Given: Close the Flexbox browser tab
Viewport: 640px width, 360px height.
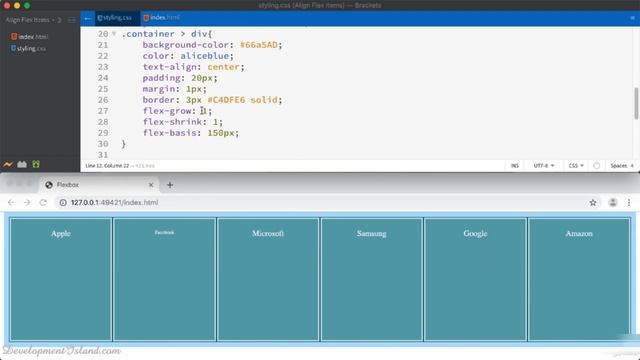Looking at the screenshot, I should [151, 185].
